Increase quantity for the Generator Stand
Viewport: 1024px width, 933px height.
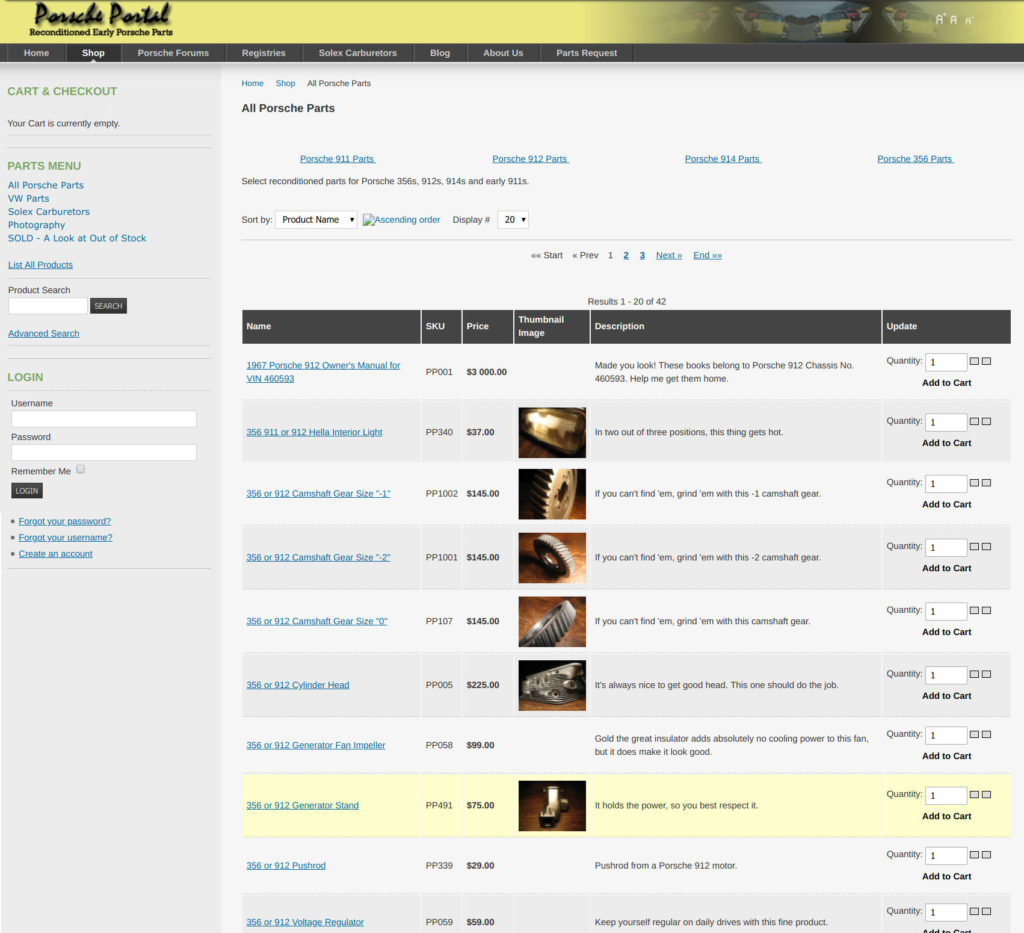click(x=974, y=794)
